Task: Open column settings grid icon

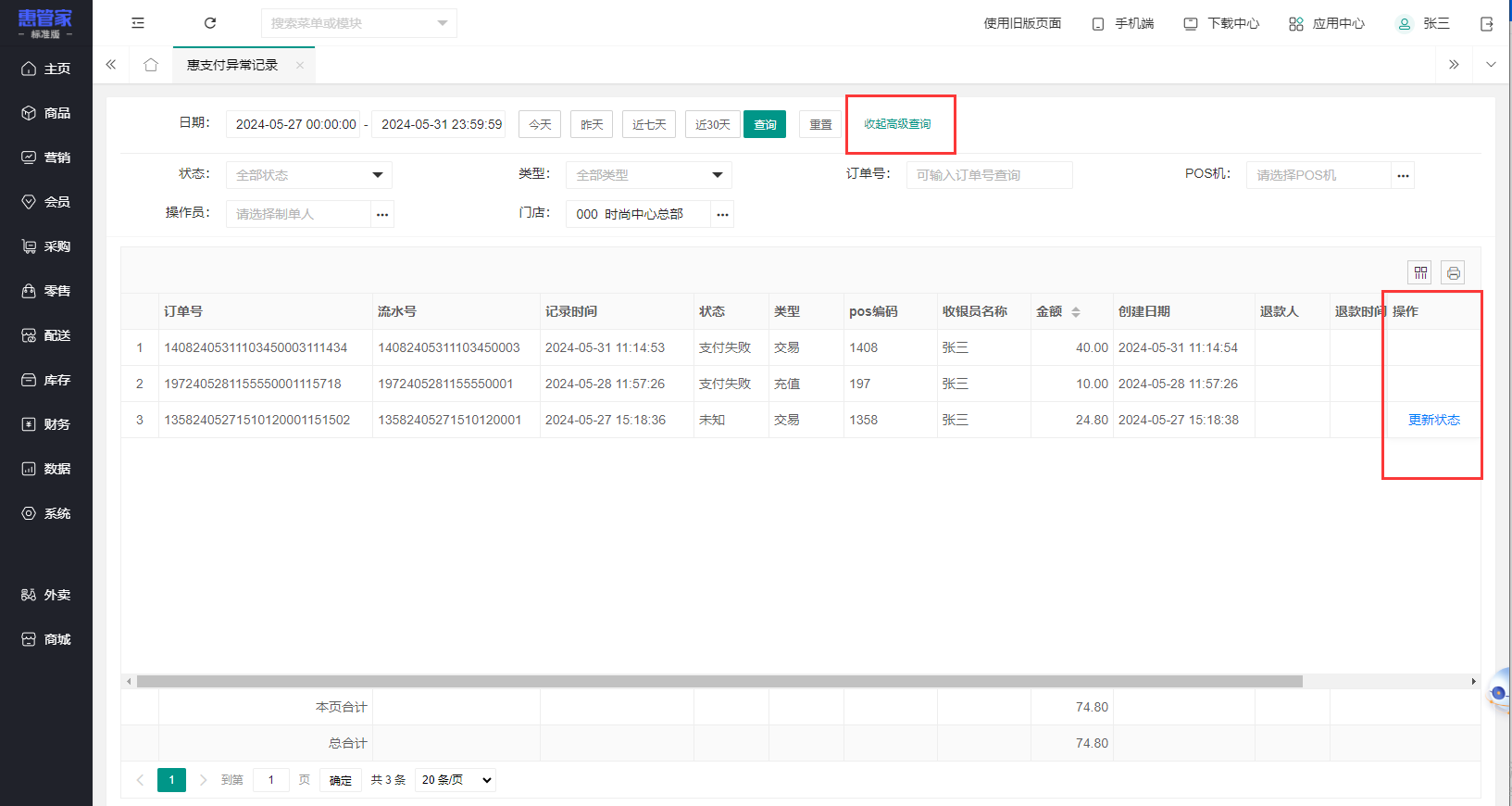Action: tap(1420, 272)
